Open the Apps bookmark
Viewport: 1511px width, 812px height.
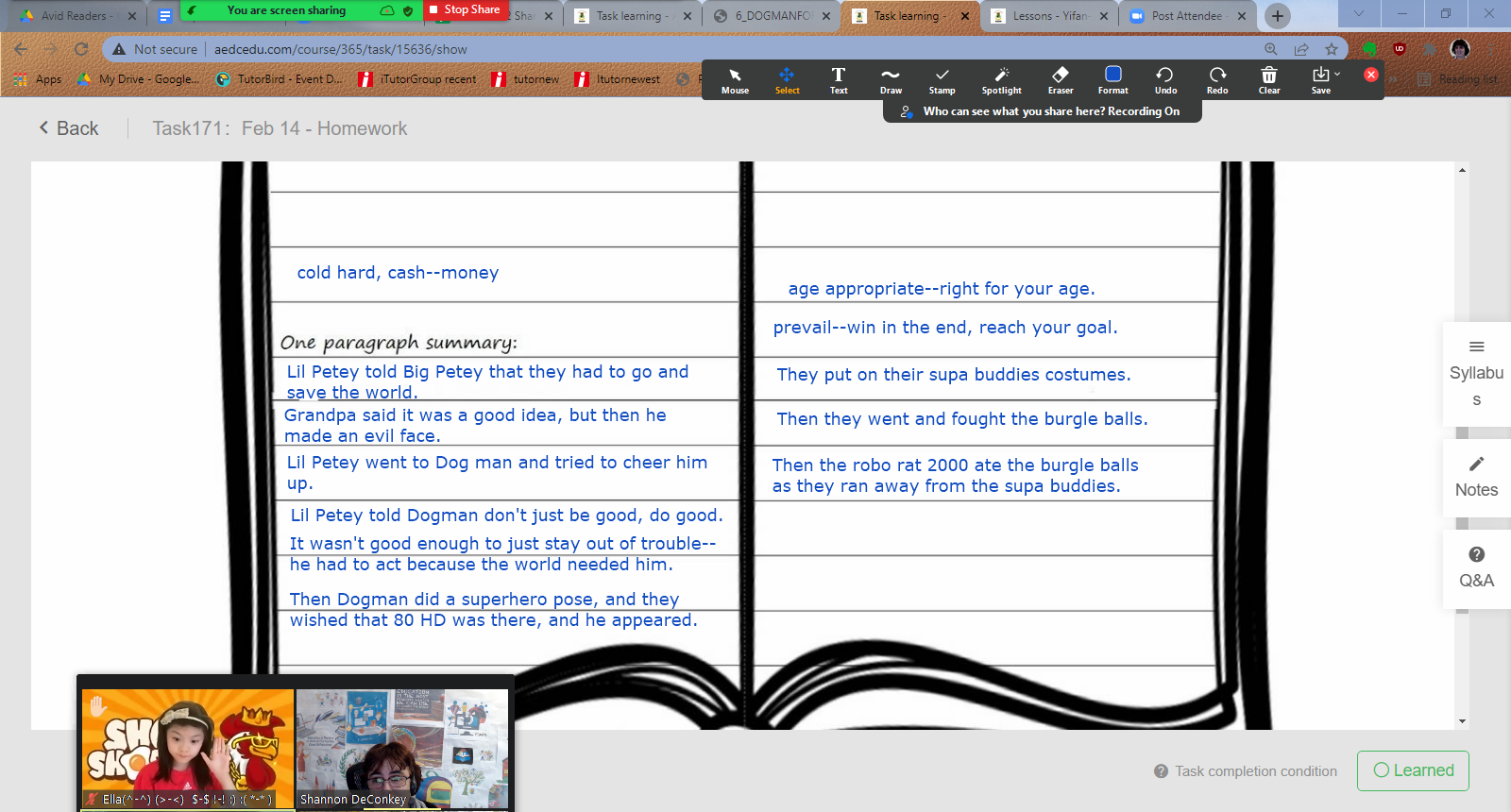[38, 79]
